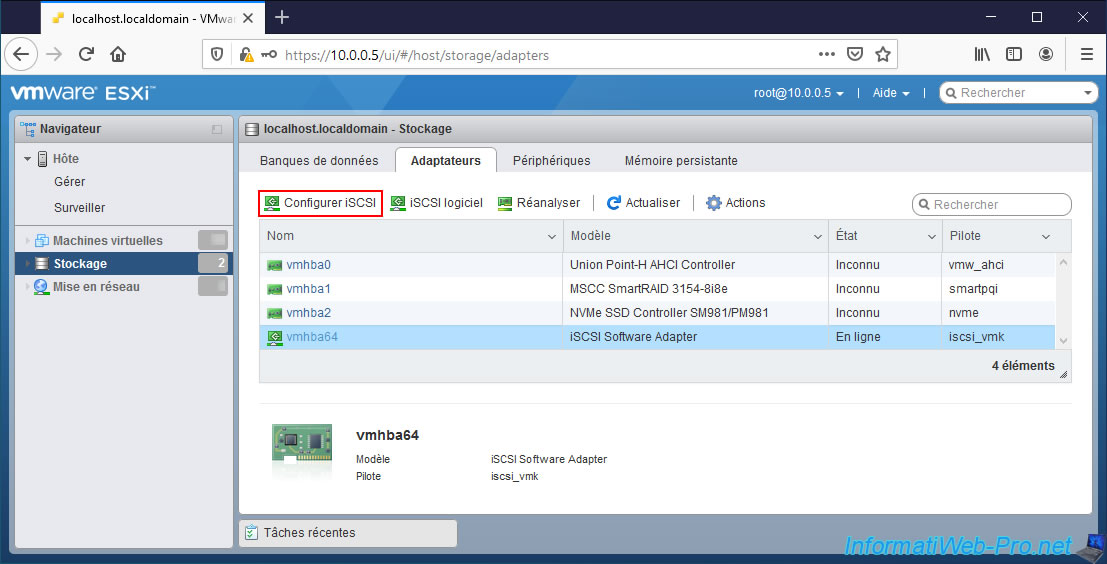Open the tracking protection shield icon

[217, 54]
